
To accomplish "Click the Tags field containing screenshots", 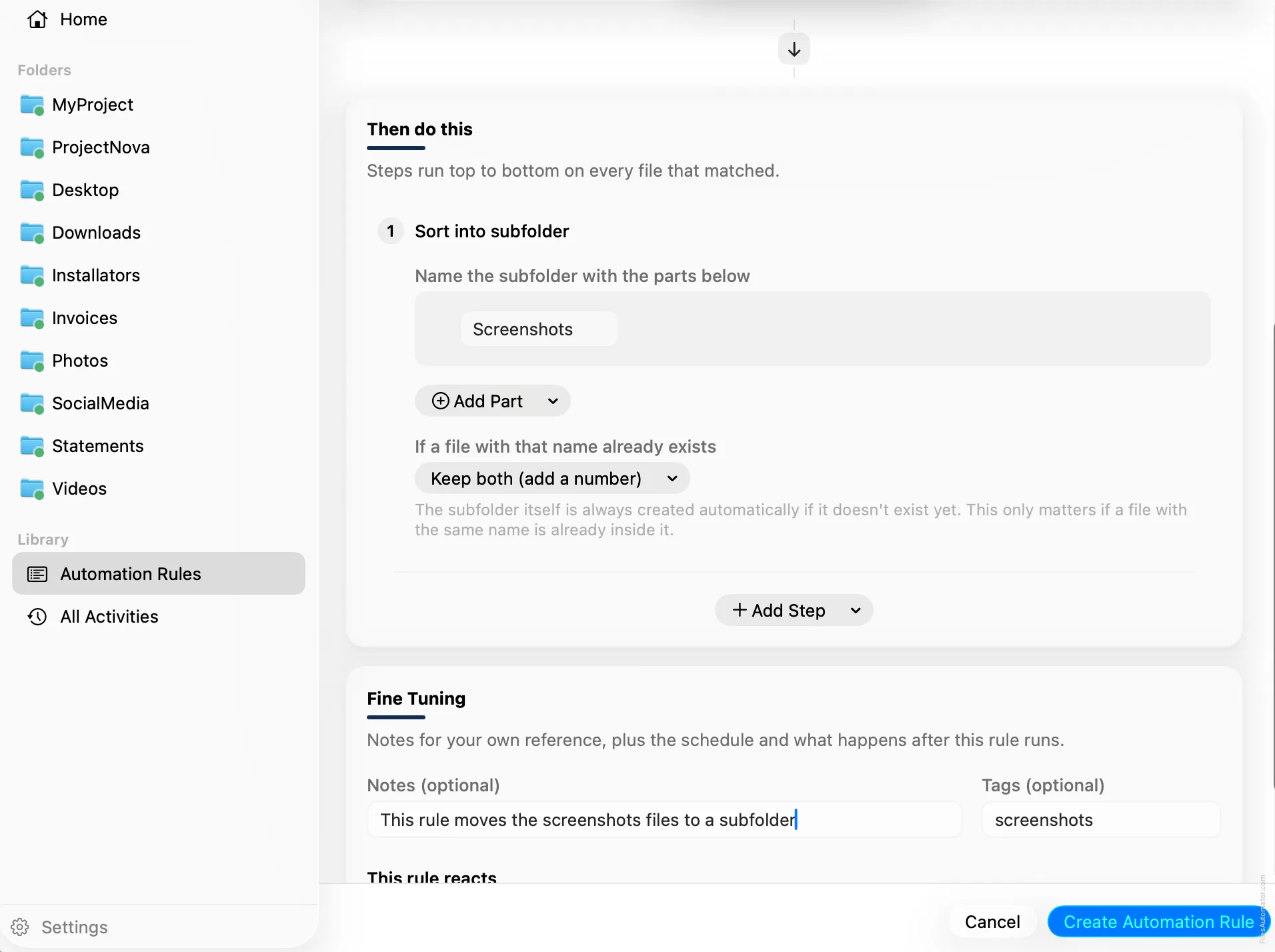I will pos(1101,819).
